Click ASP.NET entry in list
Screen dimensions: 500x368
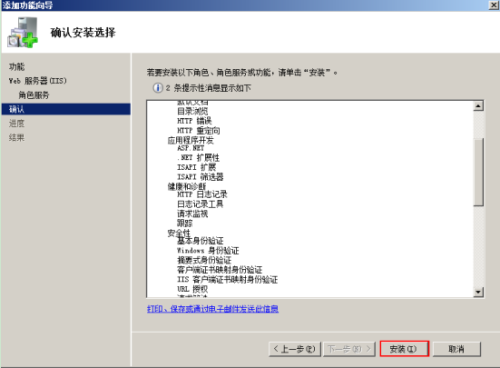190,148
